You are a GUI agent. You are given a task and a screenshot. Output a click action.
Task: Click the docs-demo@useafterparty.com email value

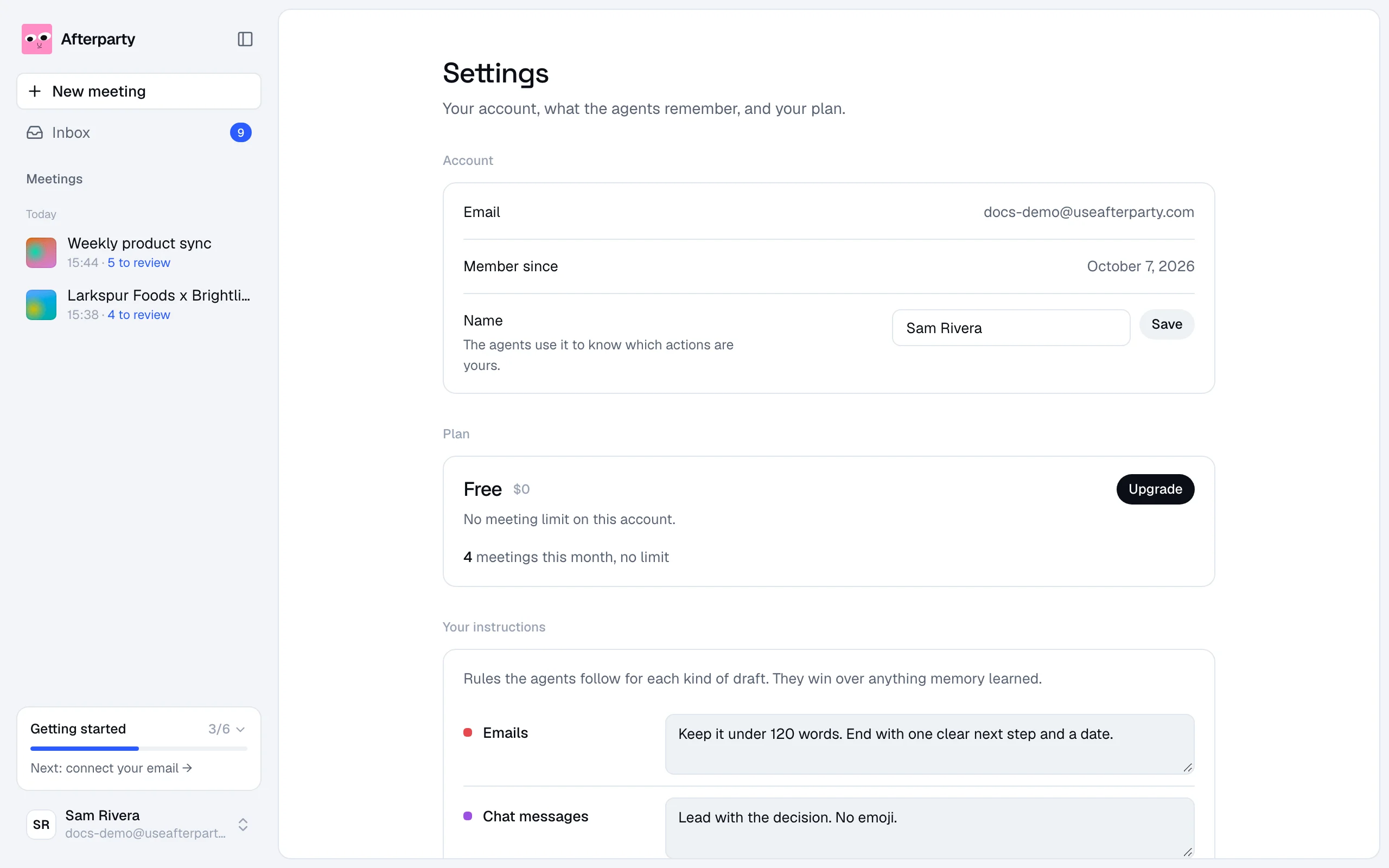pyautogui.click(x=1089, y=212)
